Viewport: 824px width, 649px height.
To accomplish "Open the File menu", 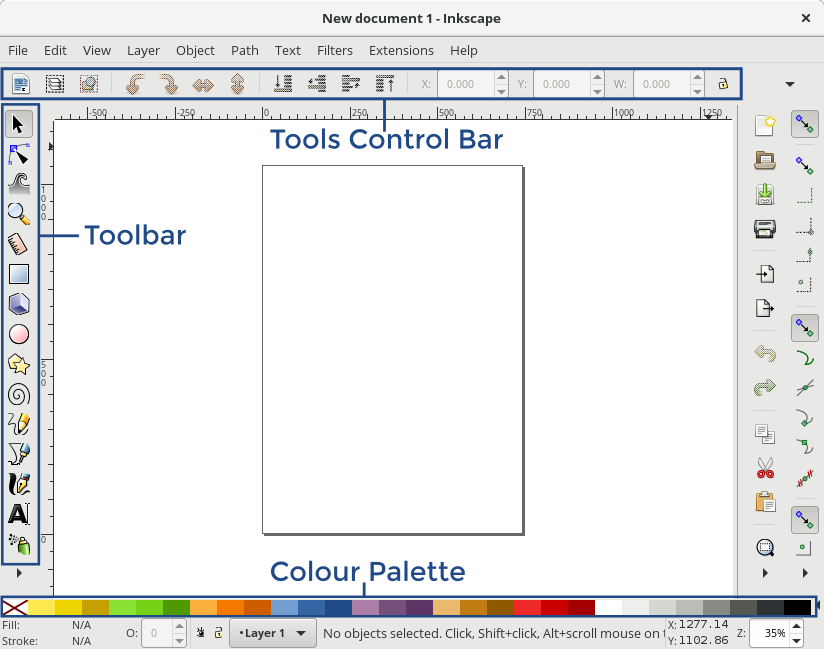I will pyautogui.click(x=17, y=50).
